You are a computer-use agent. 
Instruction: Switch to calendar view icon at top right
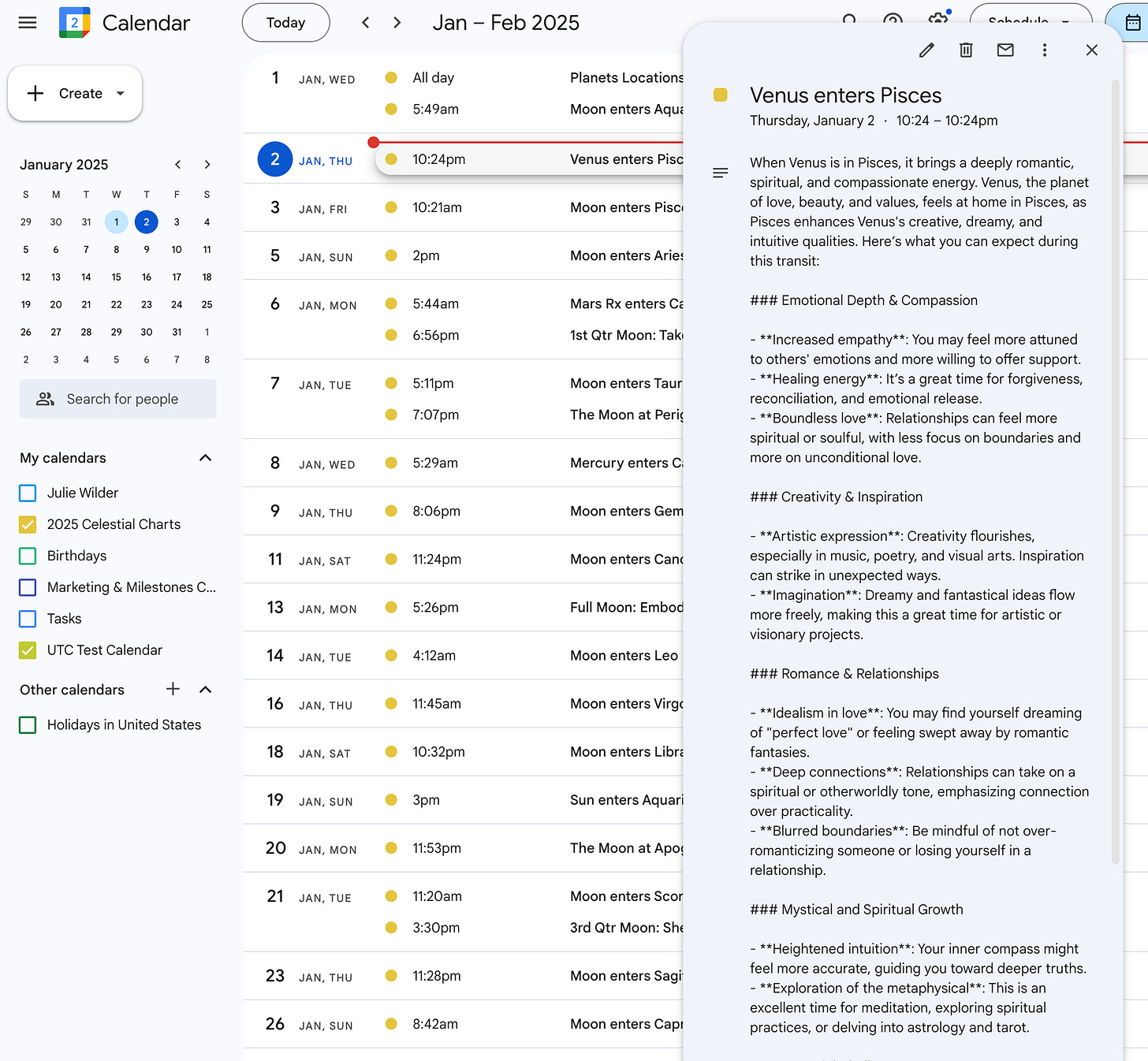click(x=1131, y=22)
